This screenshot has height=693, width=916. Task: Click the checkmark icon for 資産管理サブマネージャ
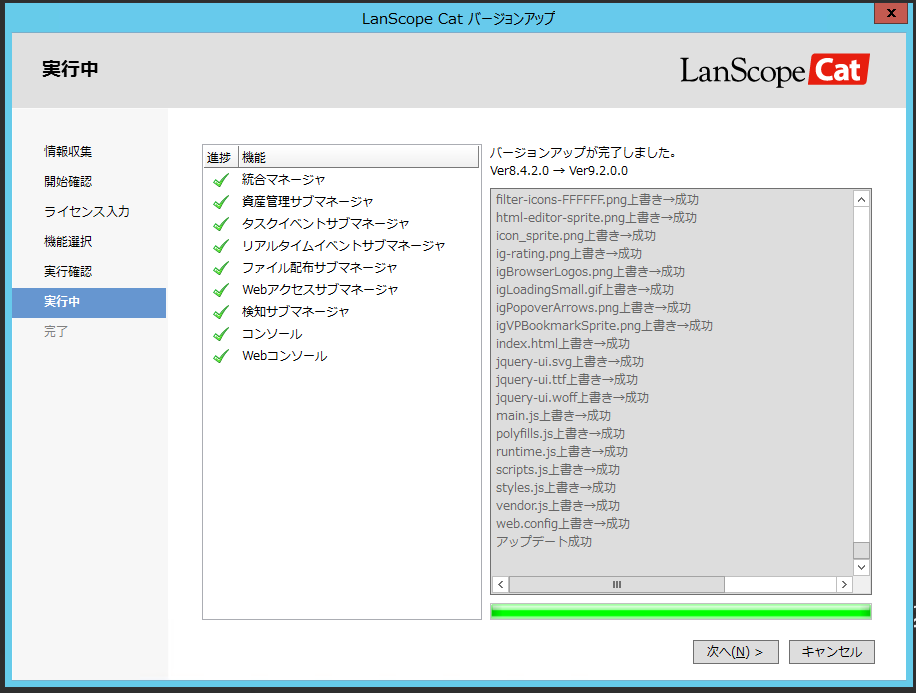pos(220,201)
